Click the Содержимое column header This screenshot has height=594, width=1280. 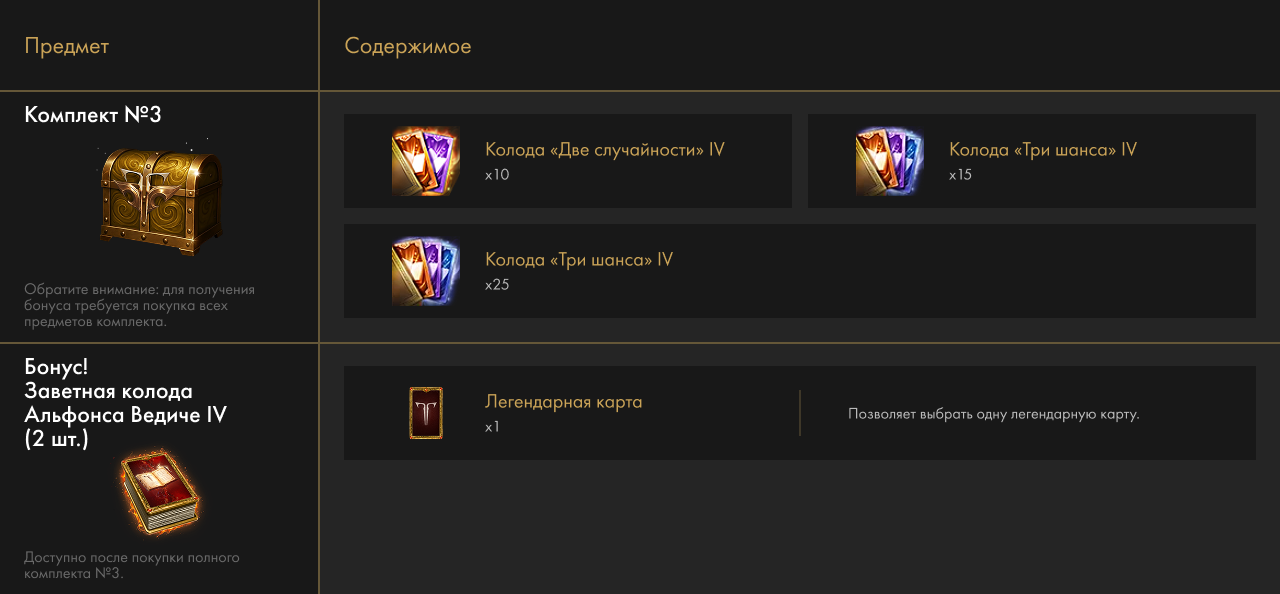(408, 46)
